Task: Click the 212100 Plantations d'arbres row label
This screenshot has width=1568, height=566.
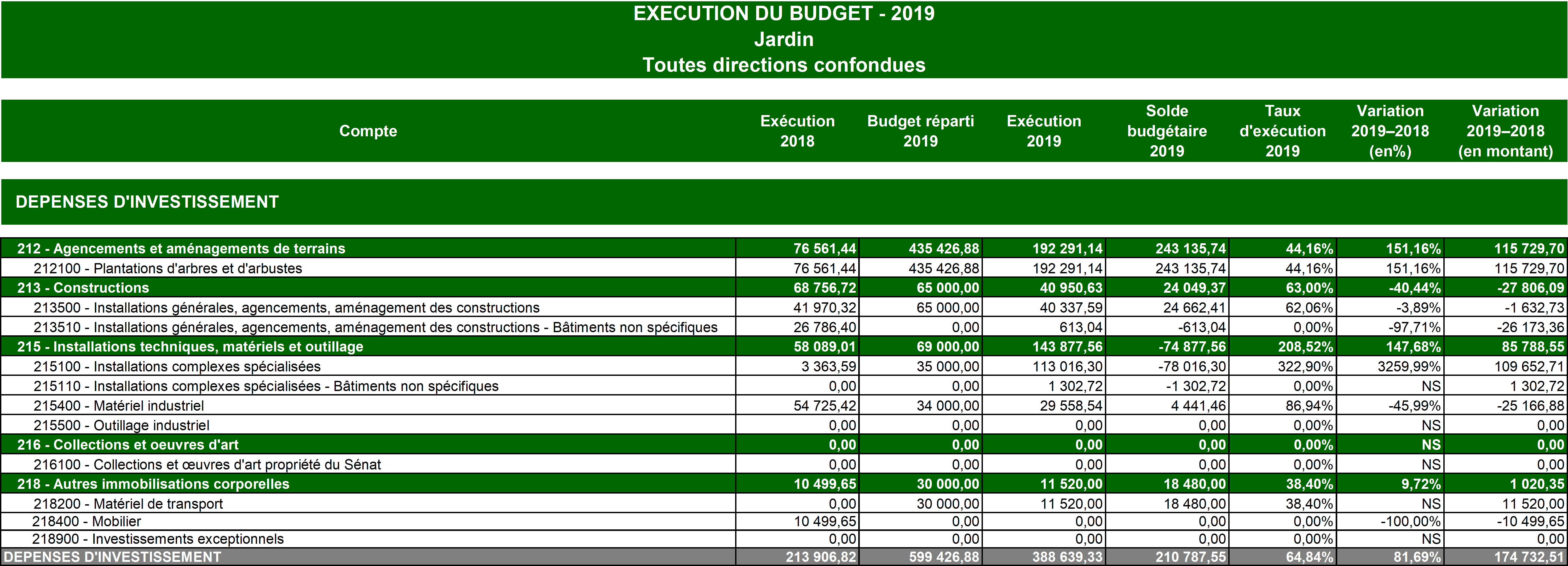Action: [168, 268]
